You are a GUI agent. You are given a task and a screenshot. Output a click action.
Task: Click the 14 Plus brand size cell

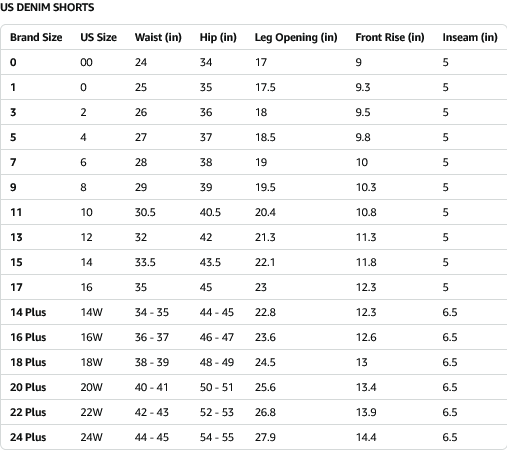28,312
